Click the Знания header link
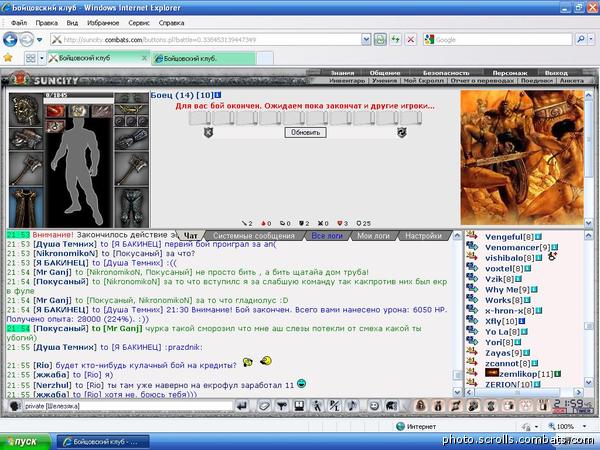 click(x=342, y=73)
